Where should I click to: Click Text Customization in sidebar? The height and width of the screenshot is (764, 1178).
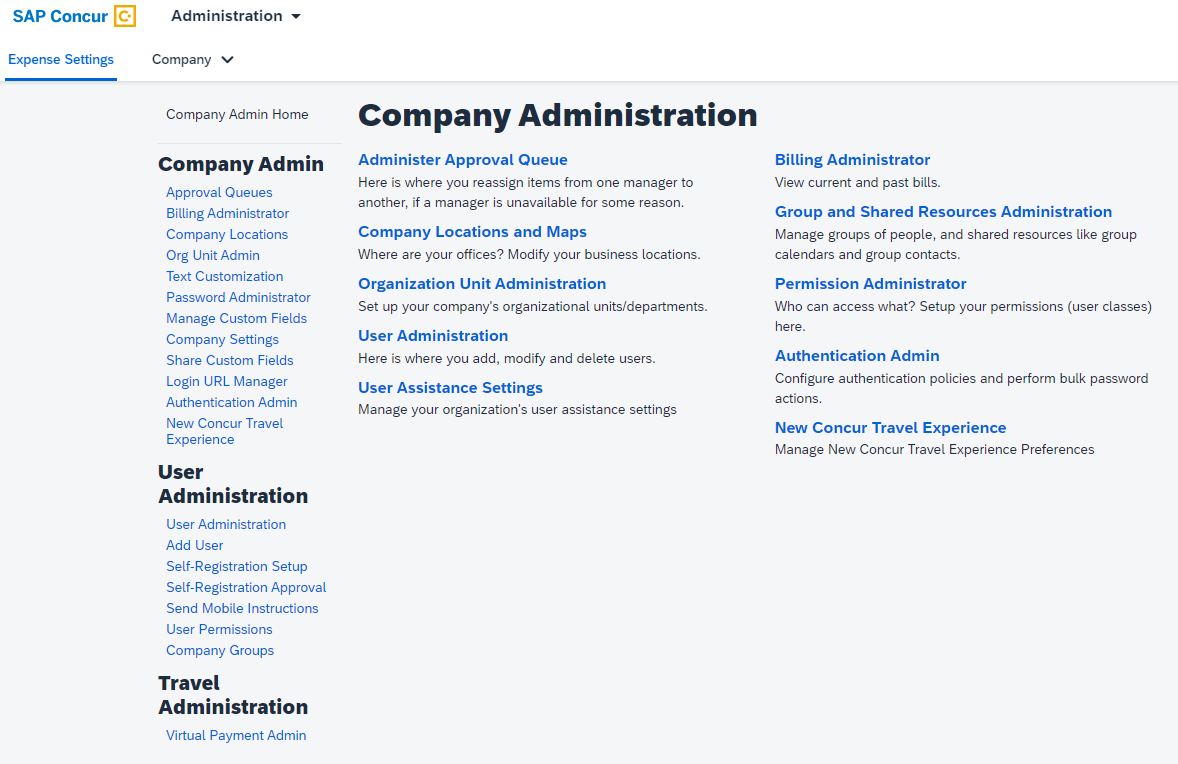224,276
